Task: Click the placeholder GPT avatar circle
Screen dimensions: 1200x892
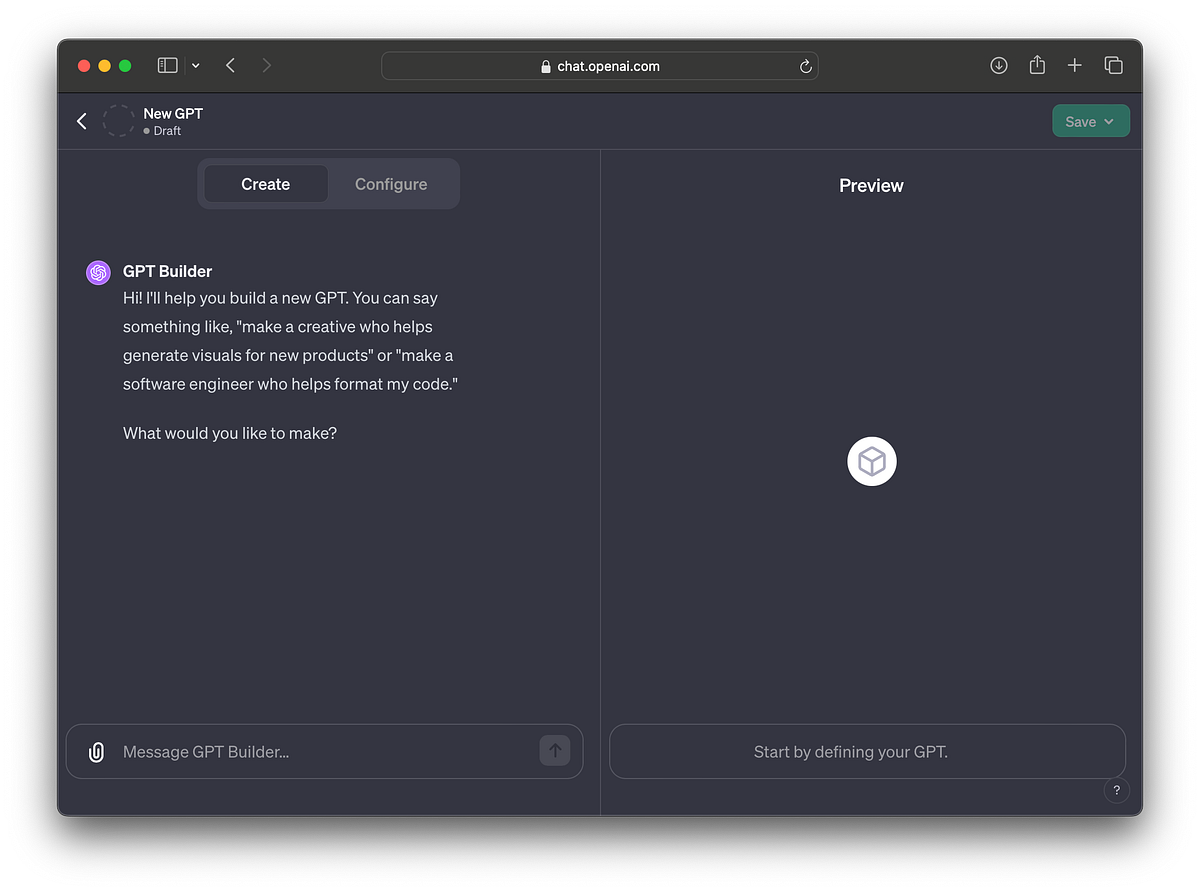Action: (x=118, y=120)
